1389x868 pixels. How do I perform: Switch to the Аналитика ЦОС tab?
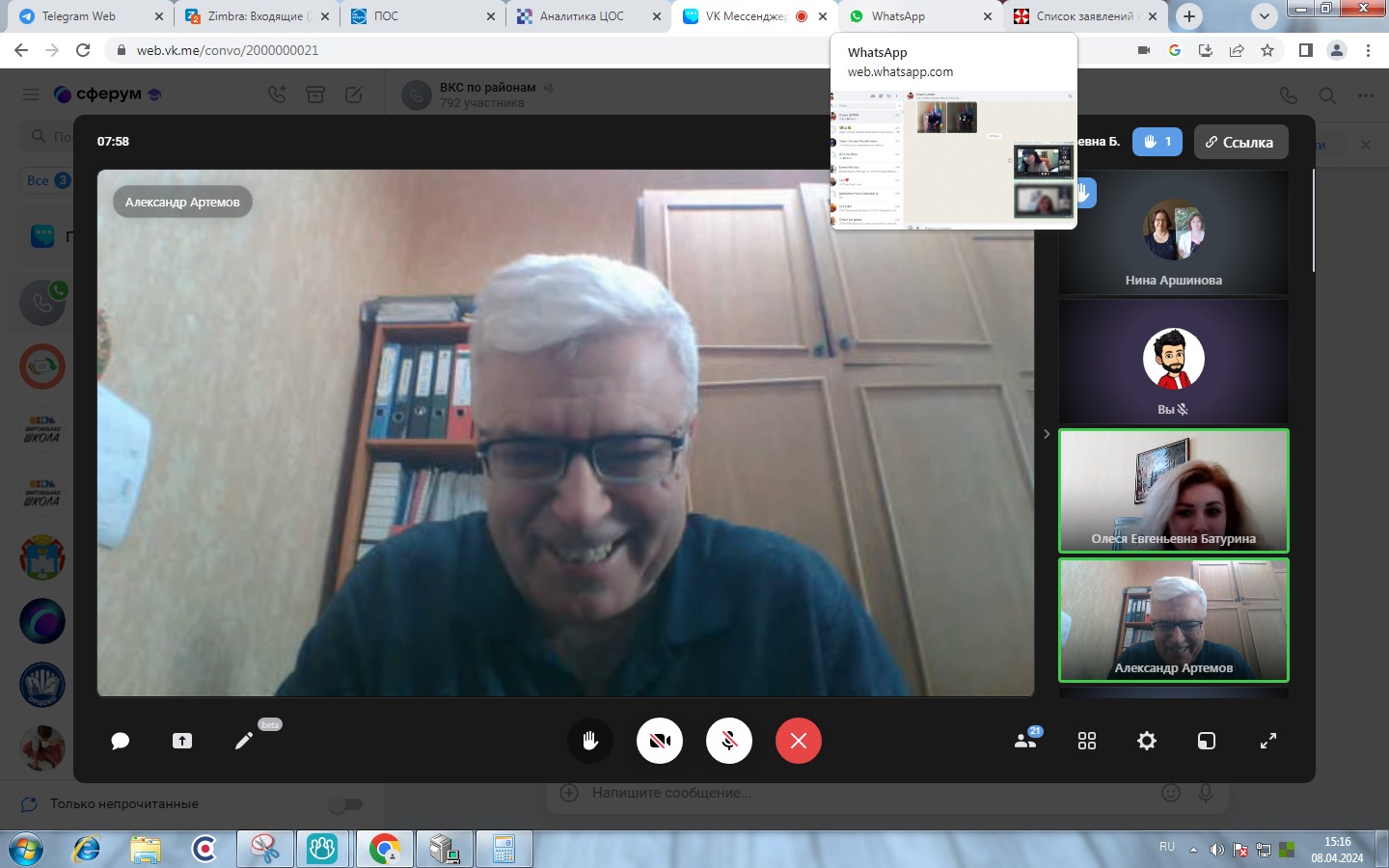point(582,16)
